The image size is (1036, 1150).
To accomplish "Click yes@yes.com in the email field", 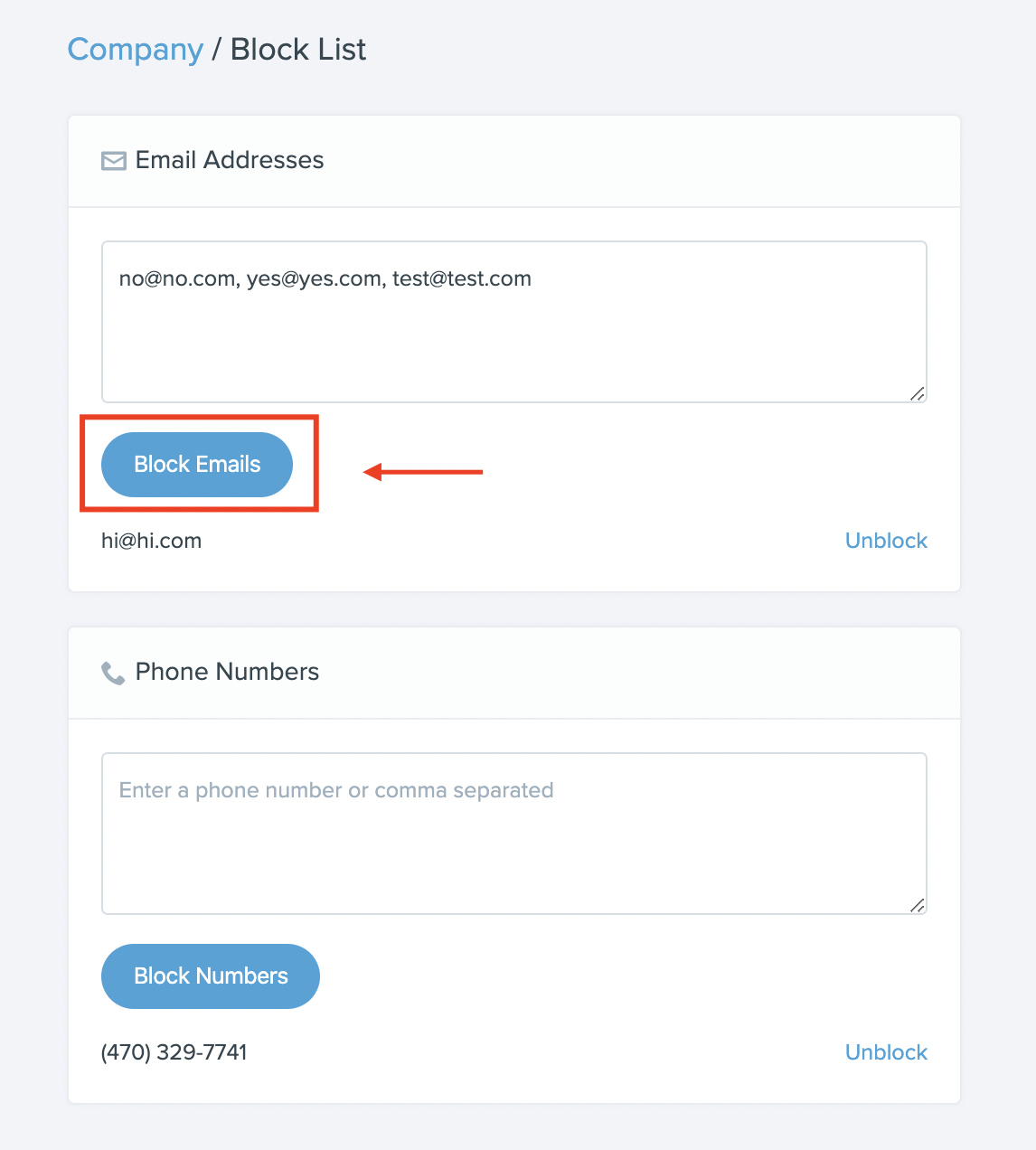I will tap(314, 278).
